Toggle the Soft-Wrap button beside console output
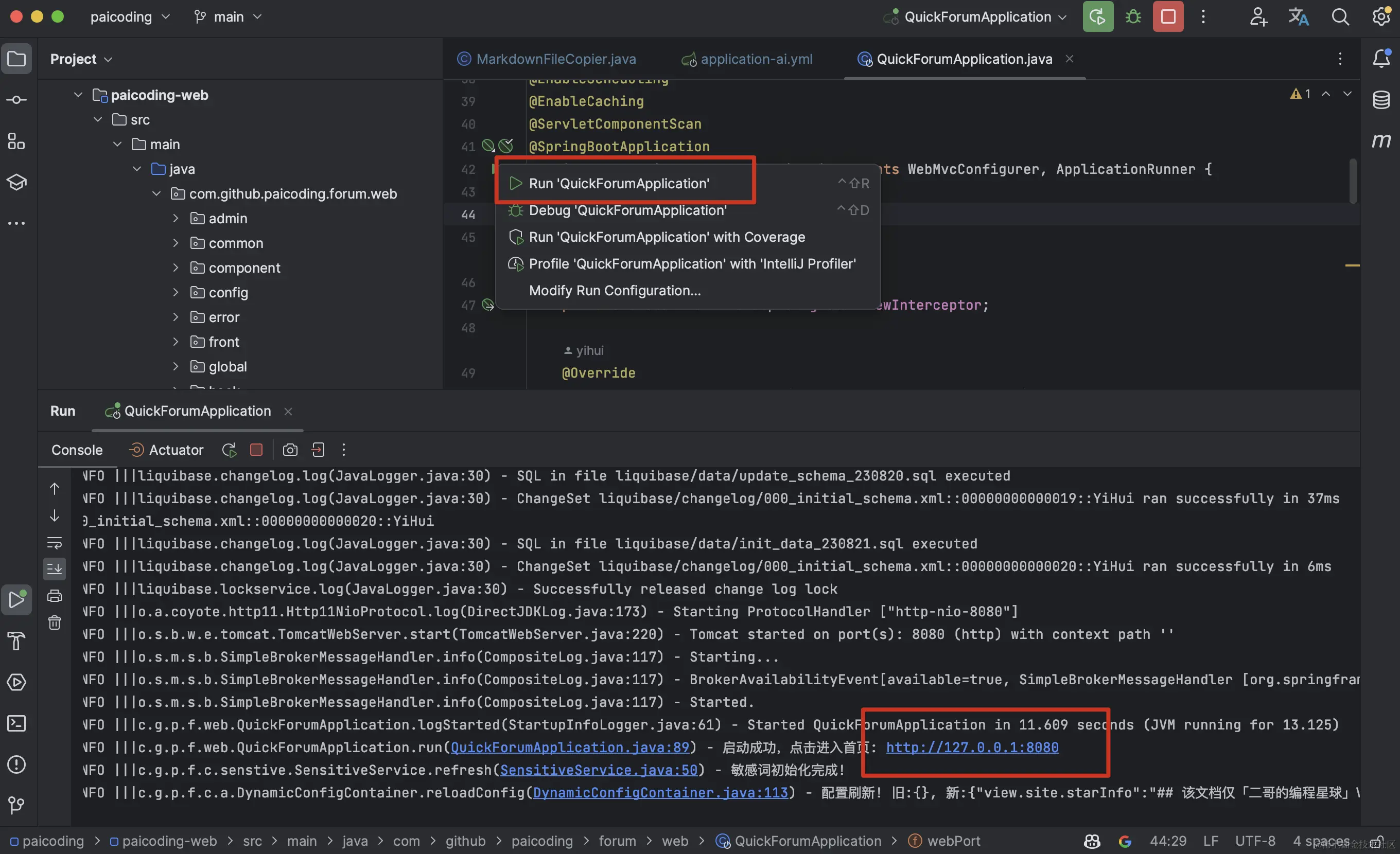The width and height of the screenshot is (1400, 854). coord(55,543)
